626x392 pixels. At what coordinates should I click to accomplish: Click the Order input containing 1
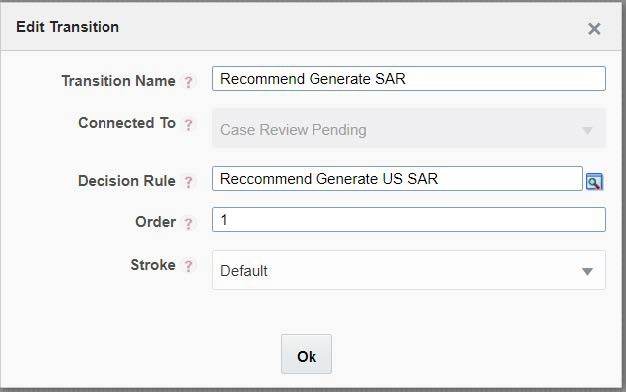pos(409,220)
